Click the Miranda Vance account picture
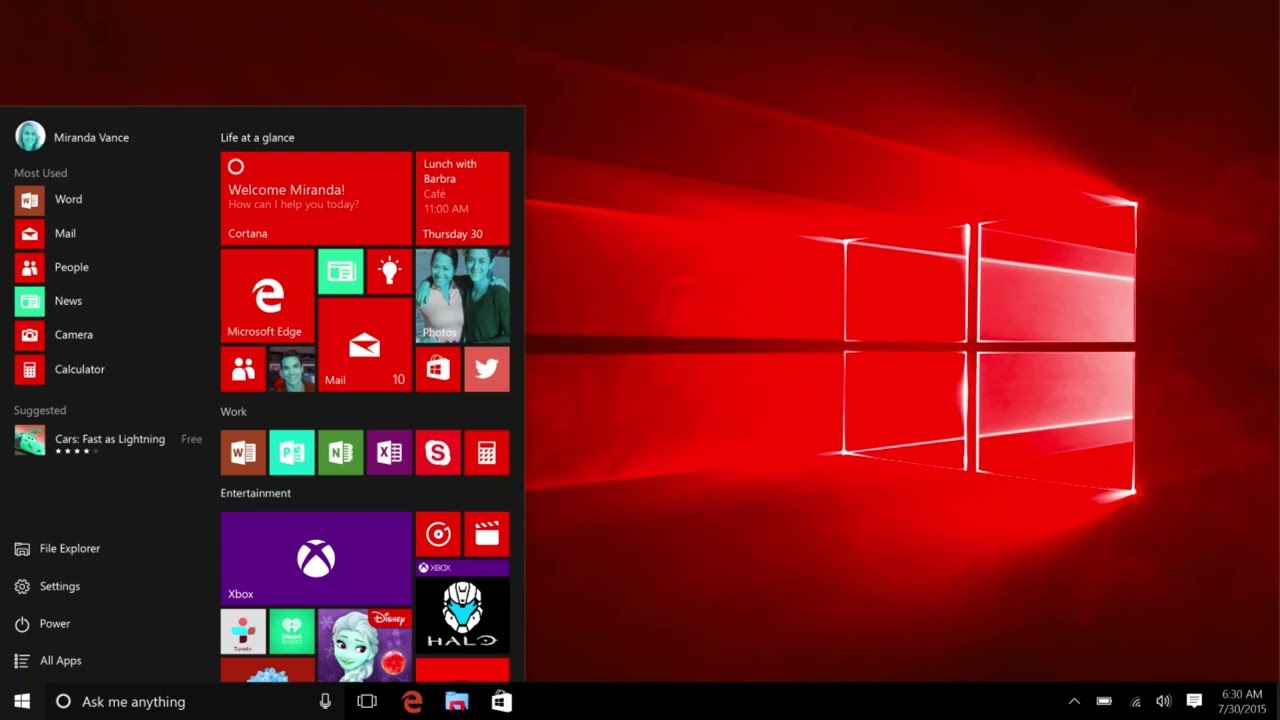The image size is (1280, 720). (x=30, y=136)
